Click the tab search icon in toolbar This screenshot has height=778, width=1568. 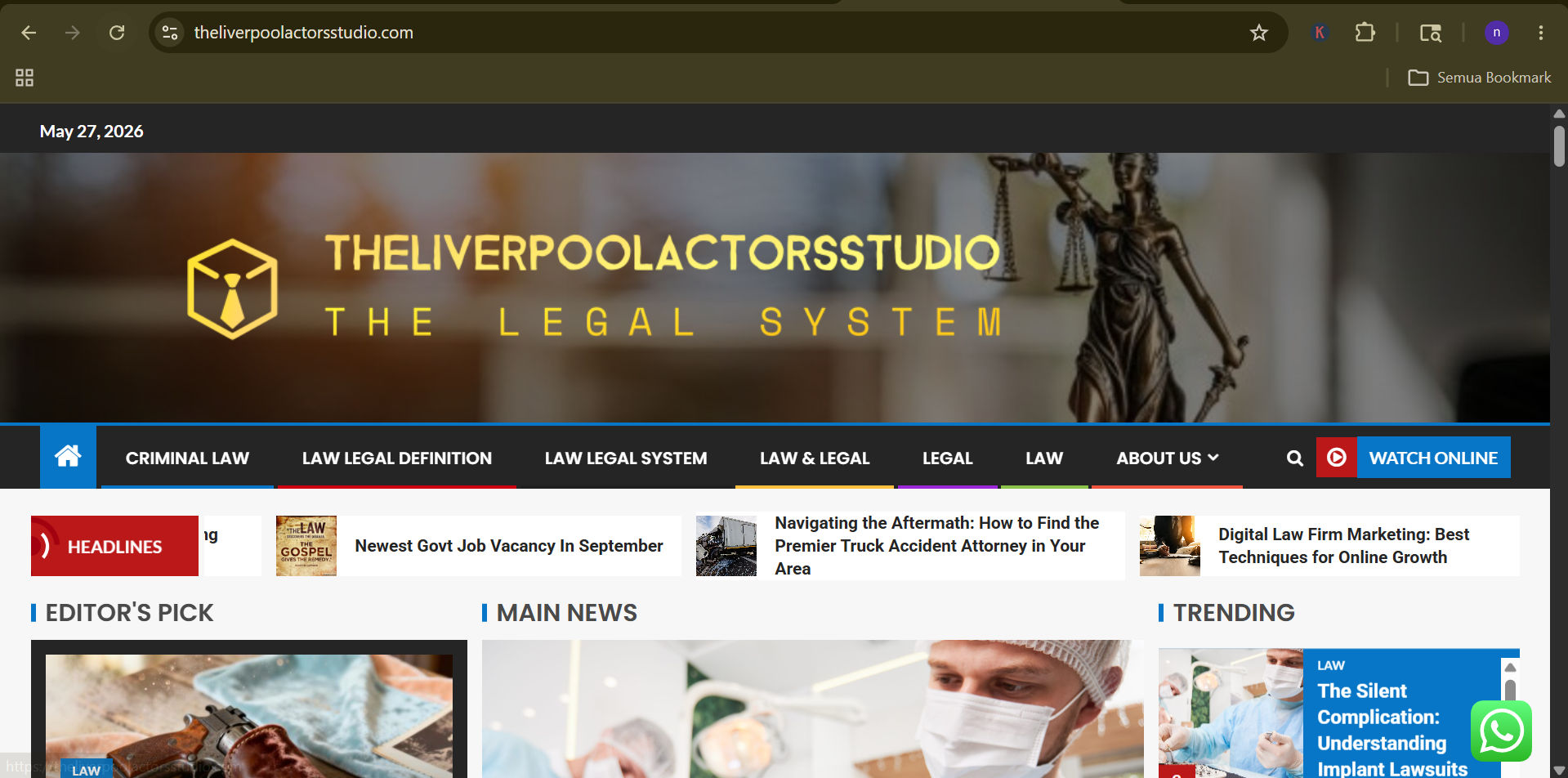(1430, 33)
